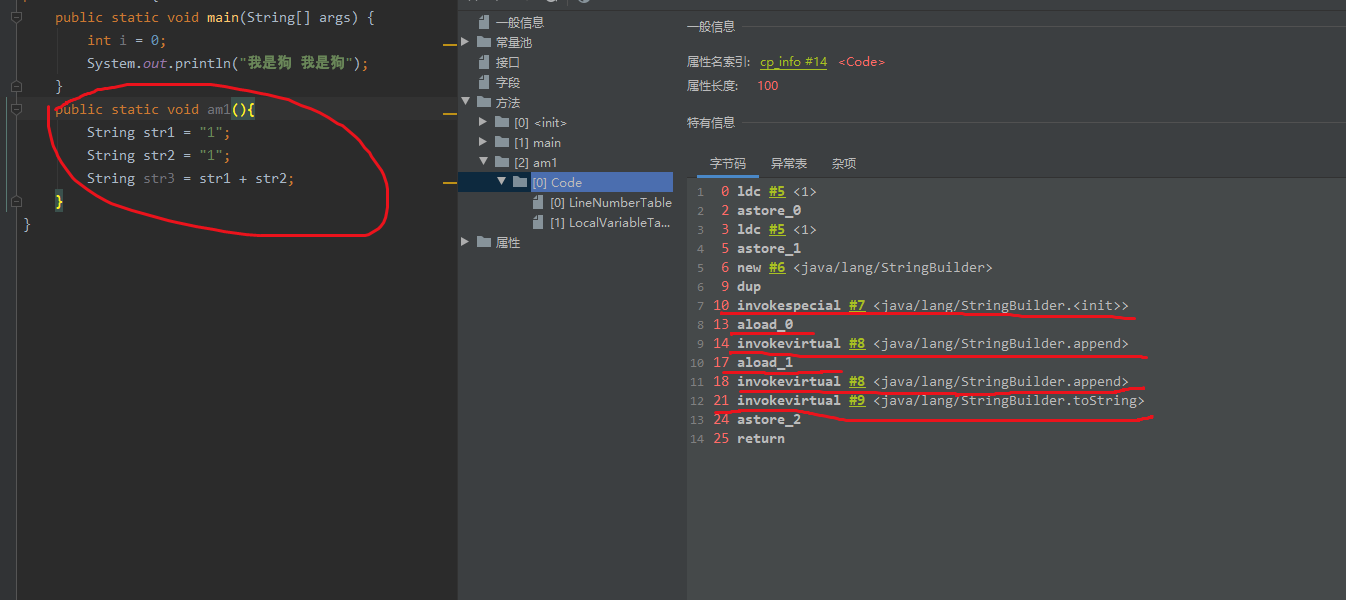Screen dimensions: 1346x600
Task: Select the [0] Code tree label
Action: click(557, 182)
